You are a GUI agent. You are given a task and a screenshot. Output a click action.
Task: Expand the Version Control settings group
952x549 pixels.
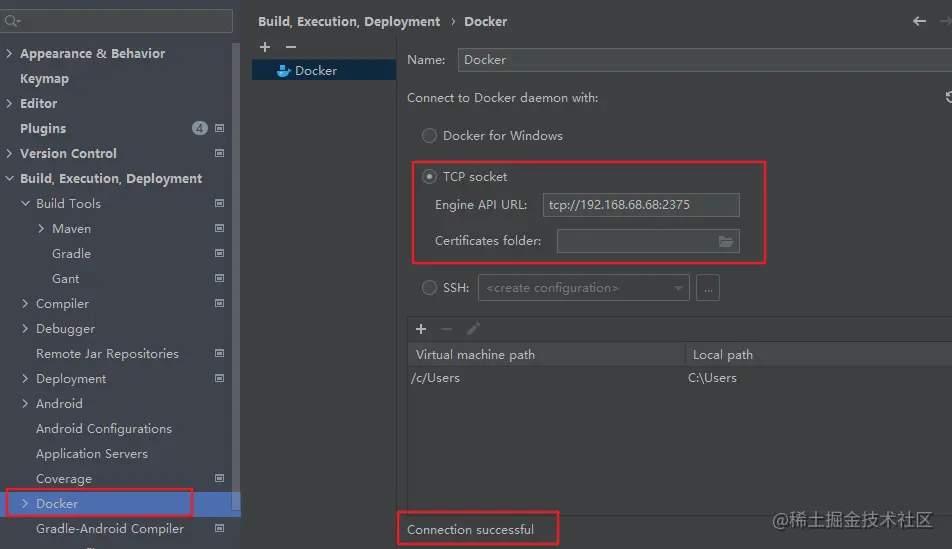[x=9, y=153]
